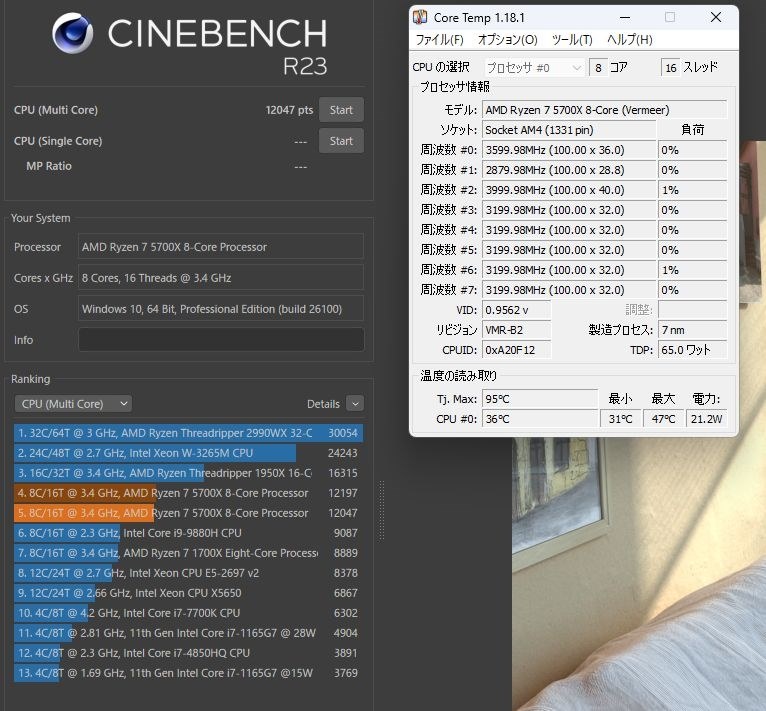The width and height of the screenshot is (766, 711).
Task: Click the Info text field
Action: [x=221, y=340]
